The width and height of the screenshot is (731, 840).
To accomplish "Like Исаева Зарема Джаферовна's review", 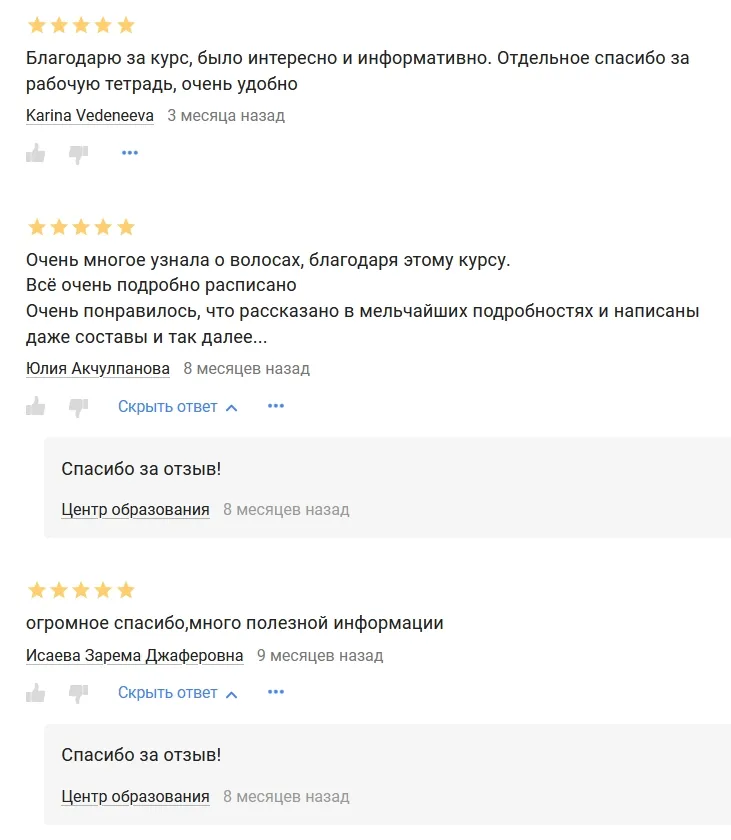I will tap(36, 692).
